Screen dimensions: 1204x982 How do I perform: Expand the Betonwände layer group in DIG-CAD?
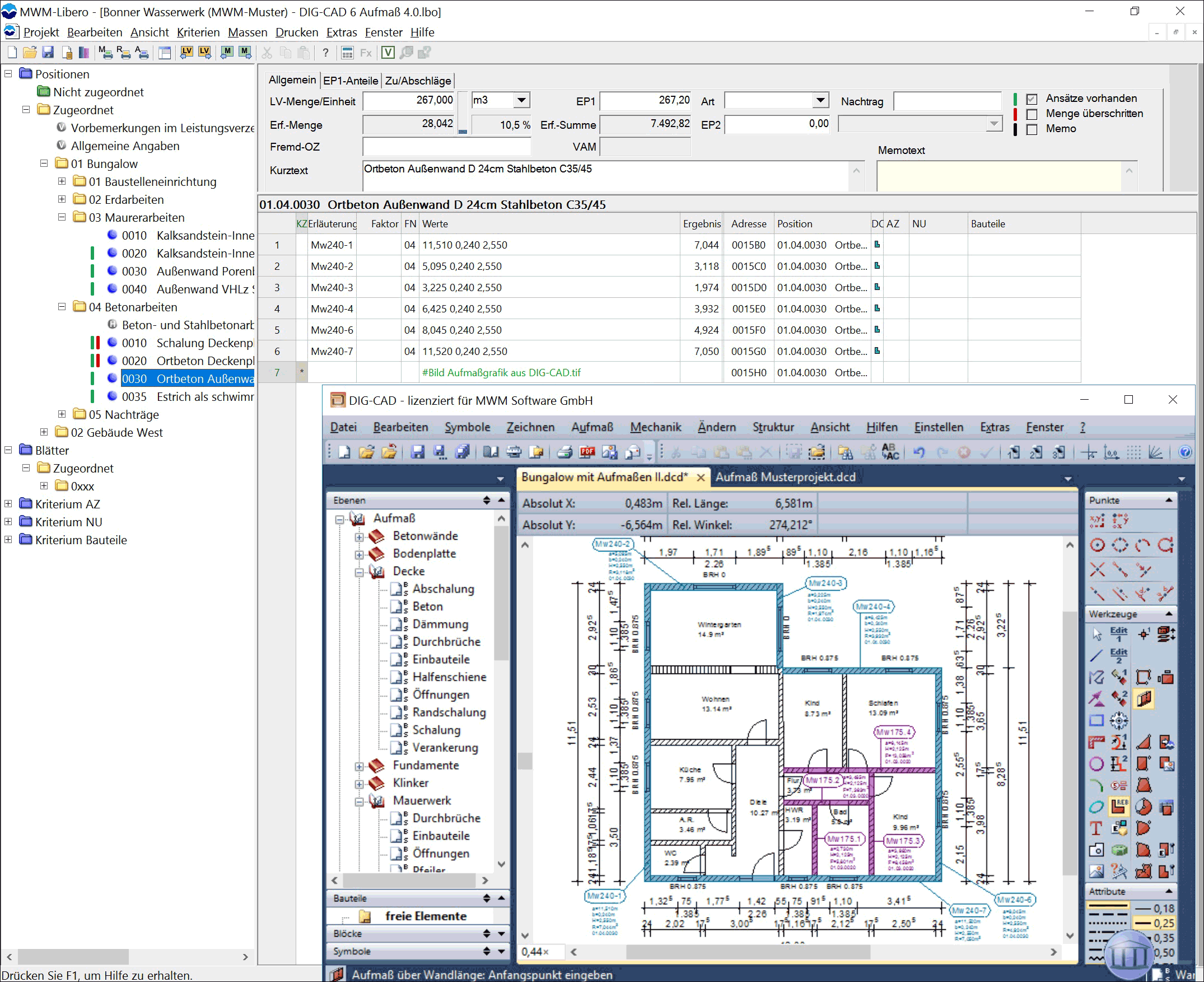(360, 536)
